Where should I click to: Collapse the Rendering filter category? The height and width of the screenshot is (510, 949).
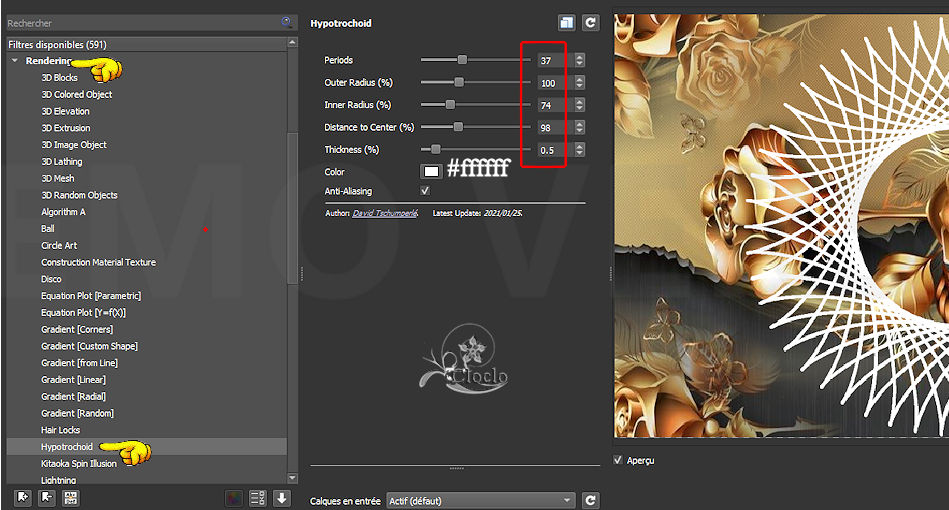15,61
